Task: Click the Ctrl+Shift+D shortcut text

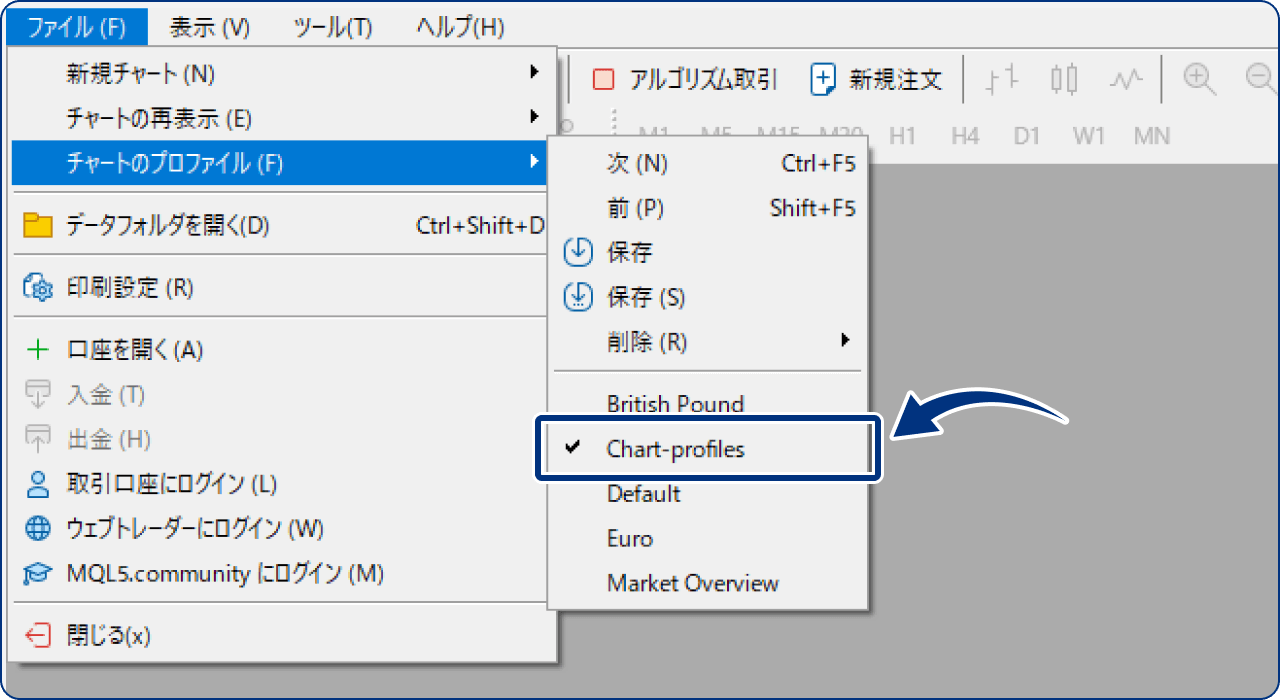Action: coord(481,226)
